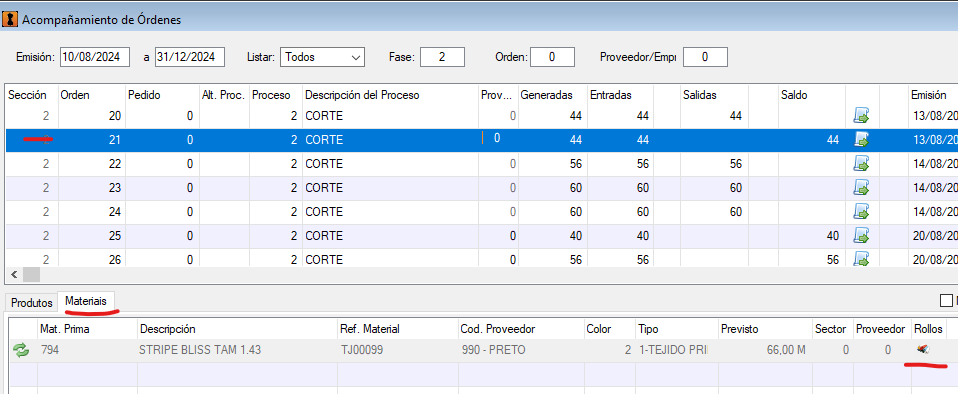Select the order 20 row number
Image resolution: width=958 pixels, height=394 pixels.
pos(115,116)
